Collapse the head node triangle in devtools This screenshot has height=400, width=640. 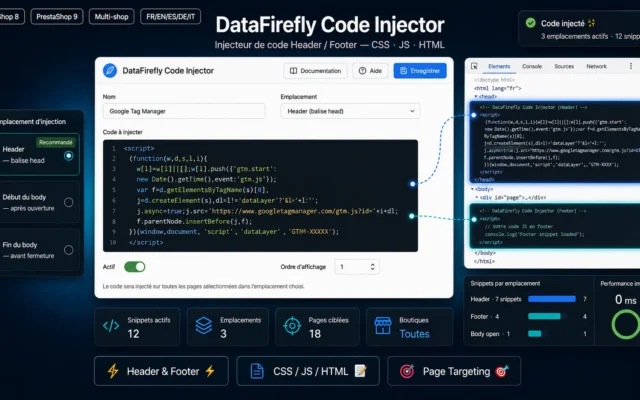(x=476, y=96)
